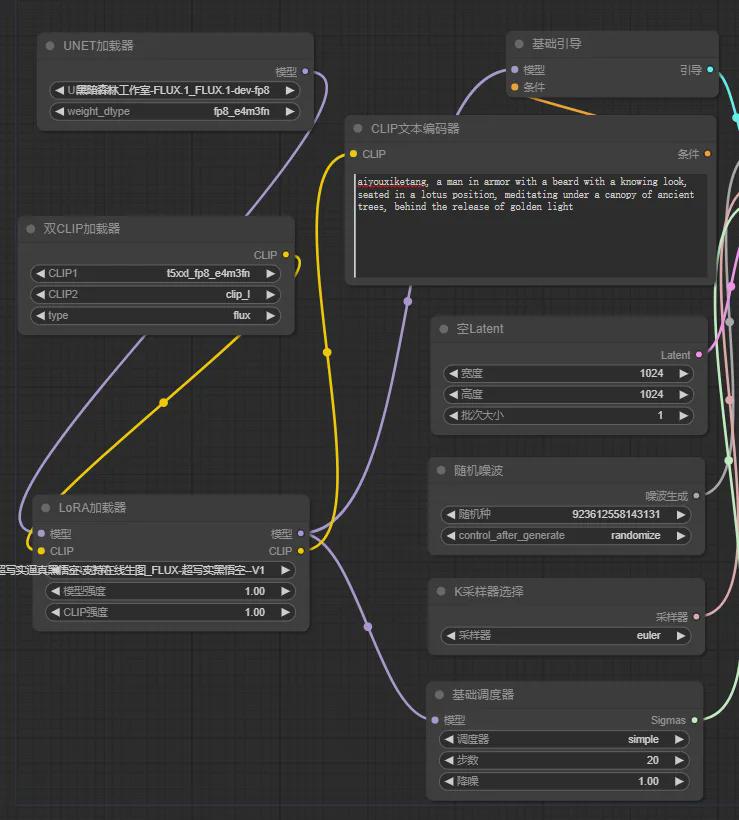Adjust the 降噪 value slider field

(567, 782)
